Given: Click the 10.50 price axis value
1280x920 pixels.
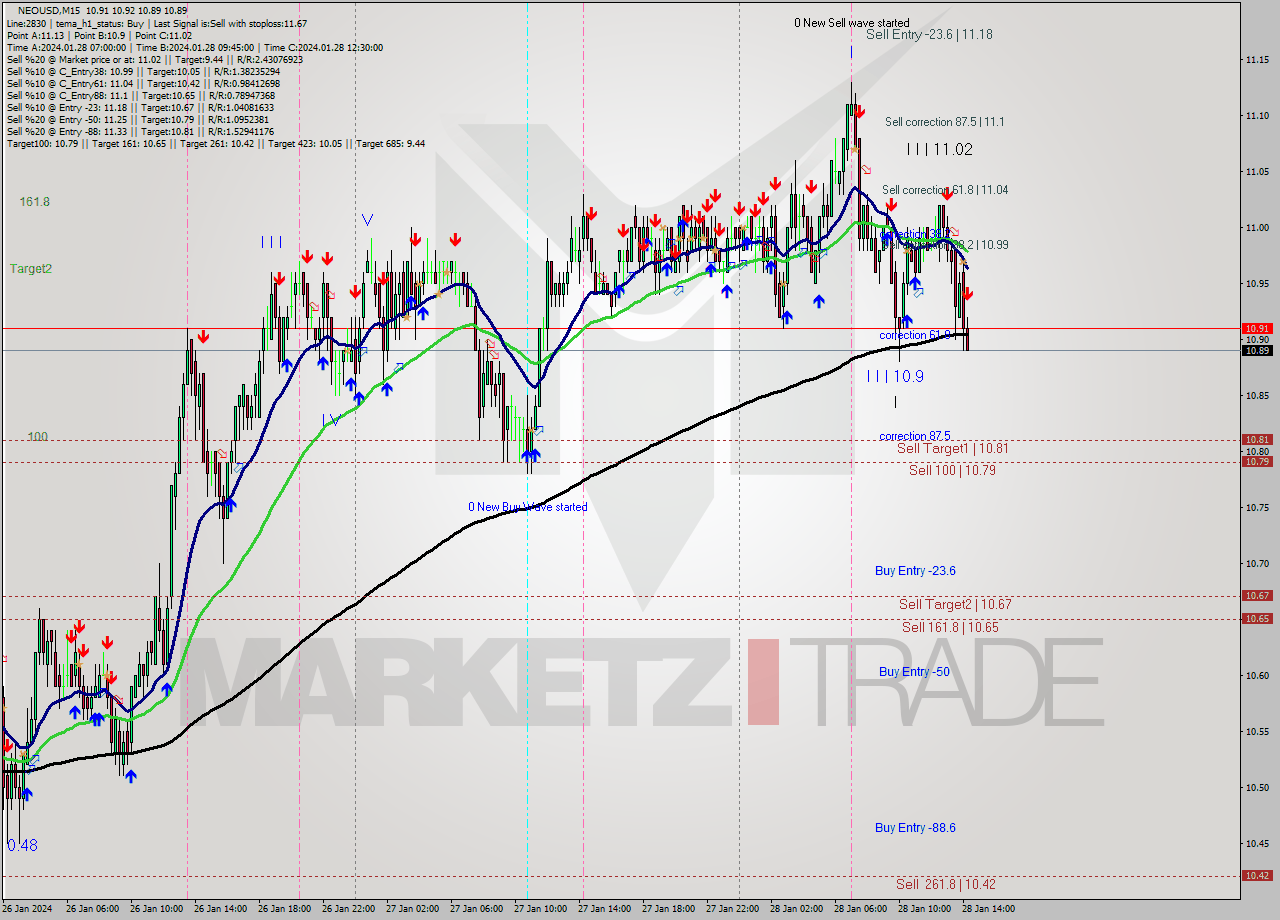Looking at the screenshot, I should (1257, 788).
